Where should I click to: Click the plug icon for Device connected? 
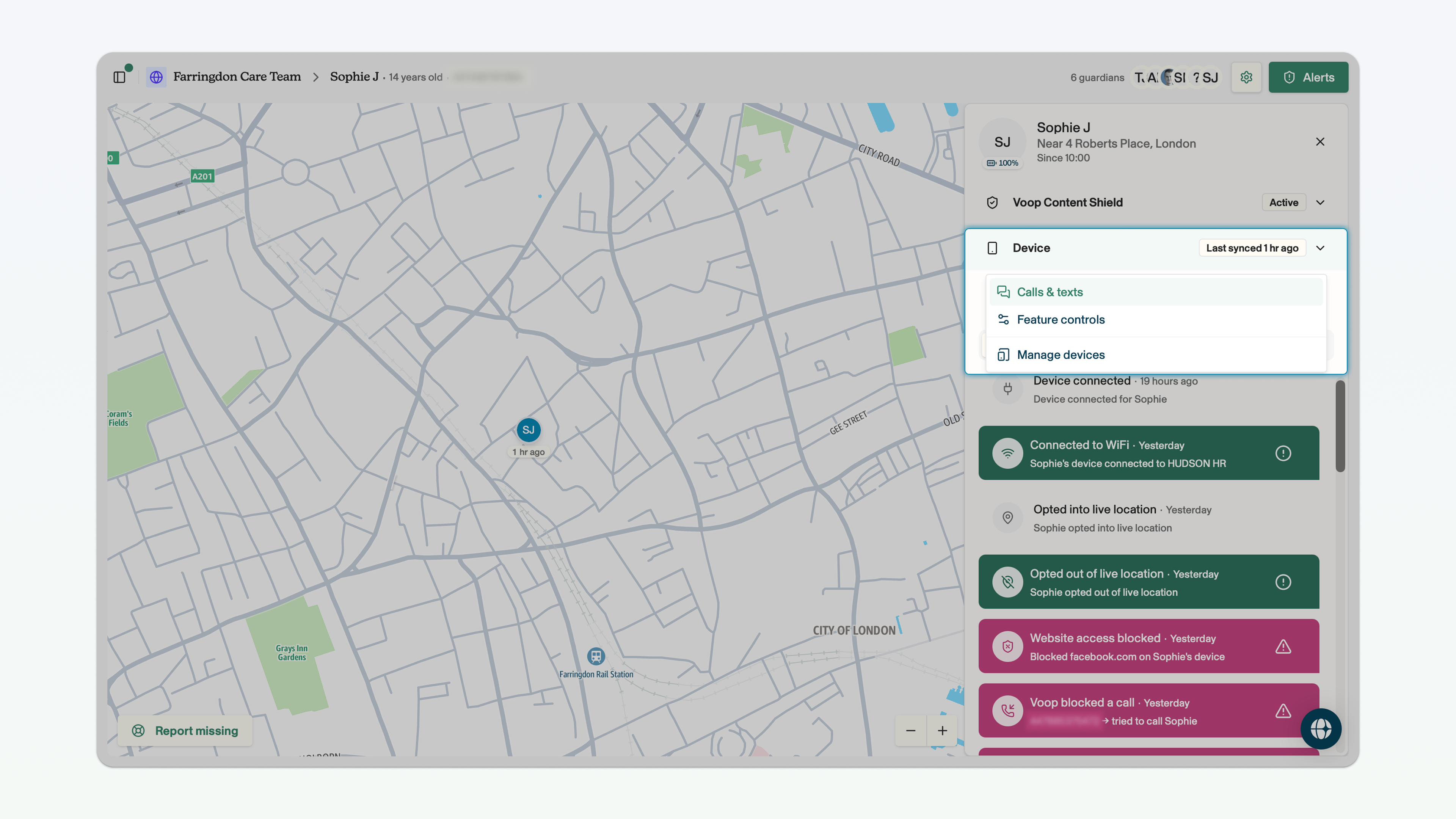pyautogui.click(x=1007, y=389)
